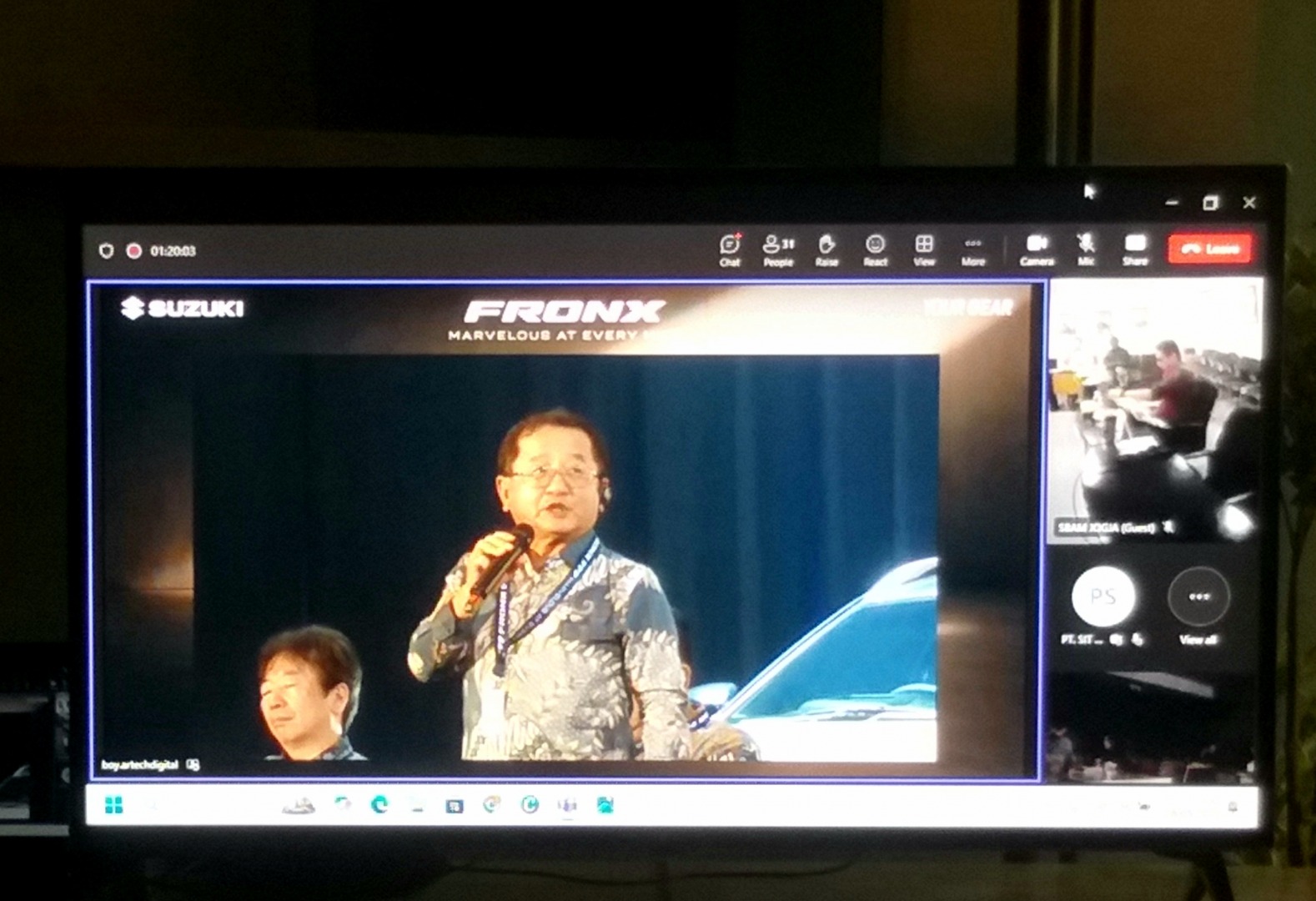1316x901 pixels.
Task: Click the boy.artechdigital presenter name label
Action: pos(139,764)
